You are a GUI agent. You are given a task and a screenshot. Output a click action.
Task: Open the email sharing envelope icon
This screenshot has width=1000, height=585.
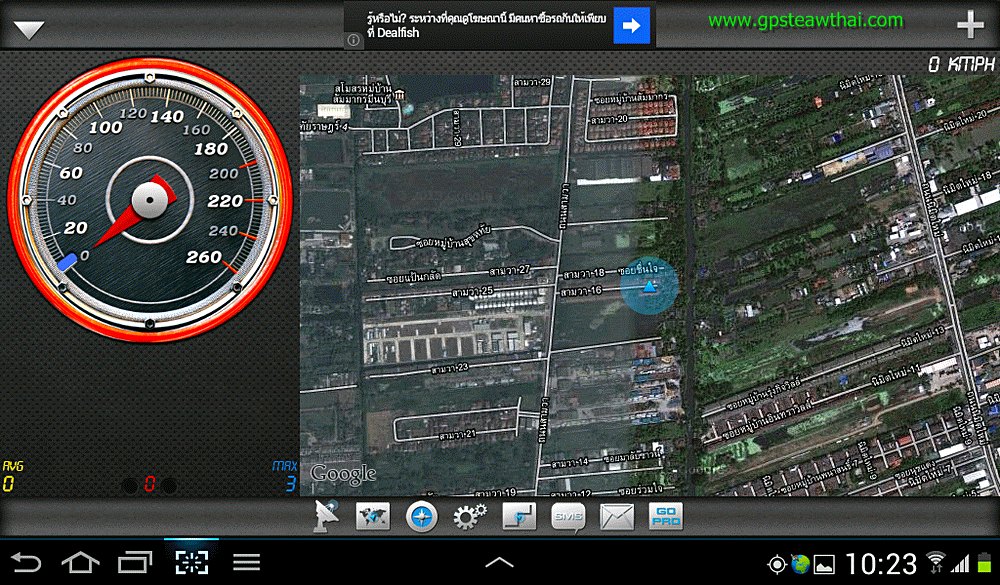click(x=614, y=517)
